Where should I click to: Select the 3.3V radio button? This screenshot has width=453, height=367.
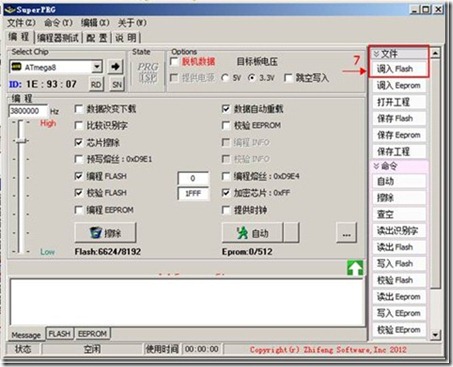point(252,78)
